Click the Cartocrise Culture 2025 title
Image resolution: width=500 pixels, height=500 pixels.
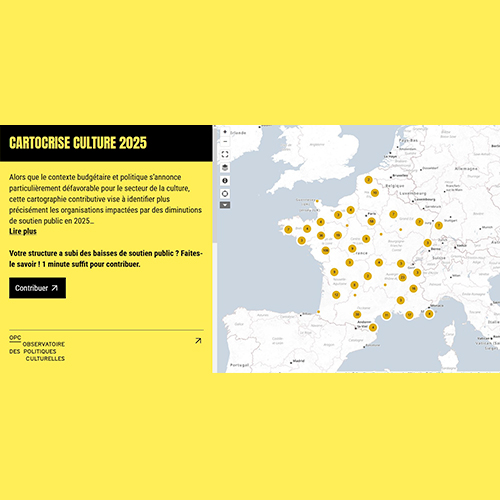(x=78, y=143)
